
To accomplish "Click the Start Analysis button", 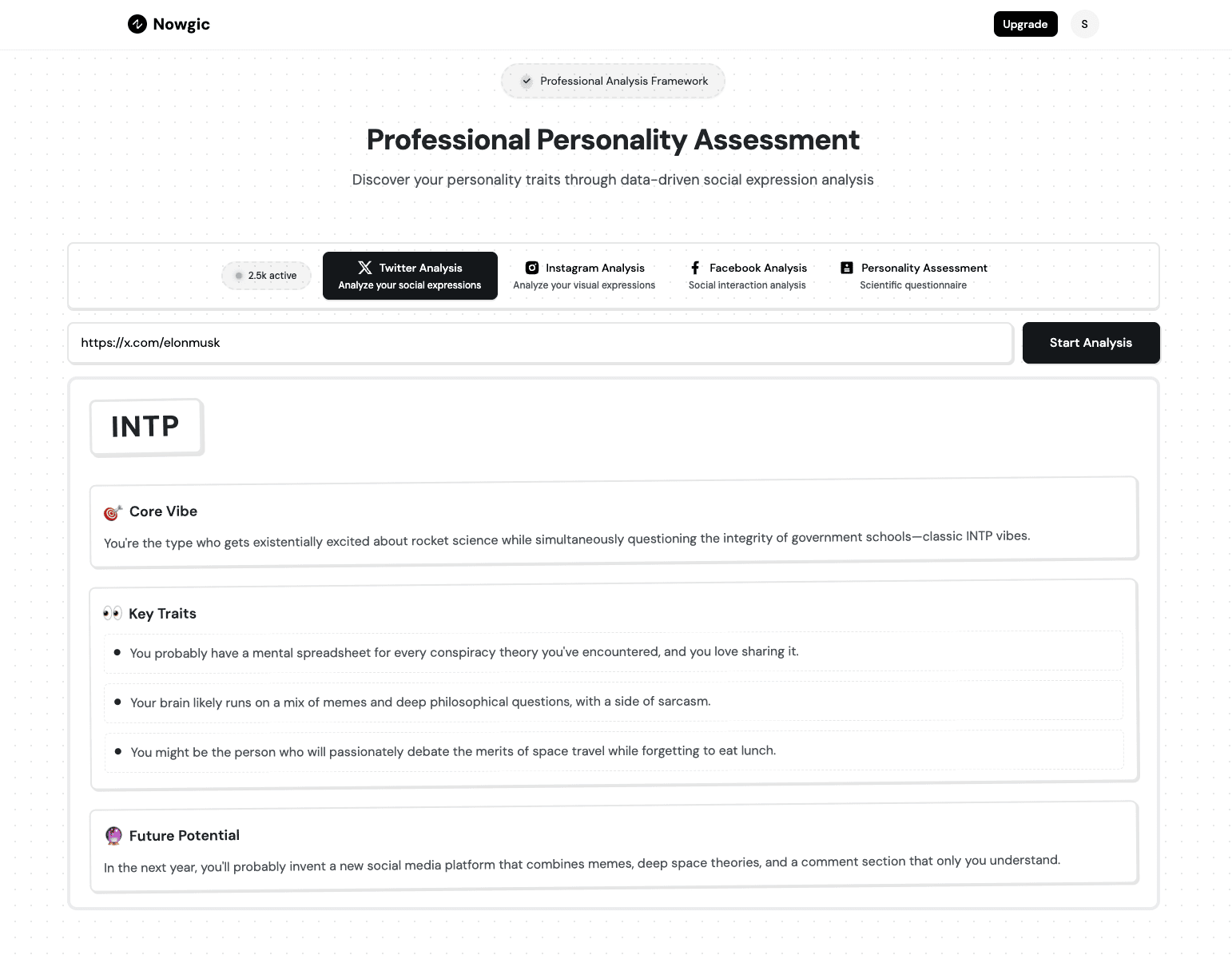I will [1091, 343].
